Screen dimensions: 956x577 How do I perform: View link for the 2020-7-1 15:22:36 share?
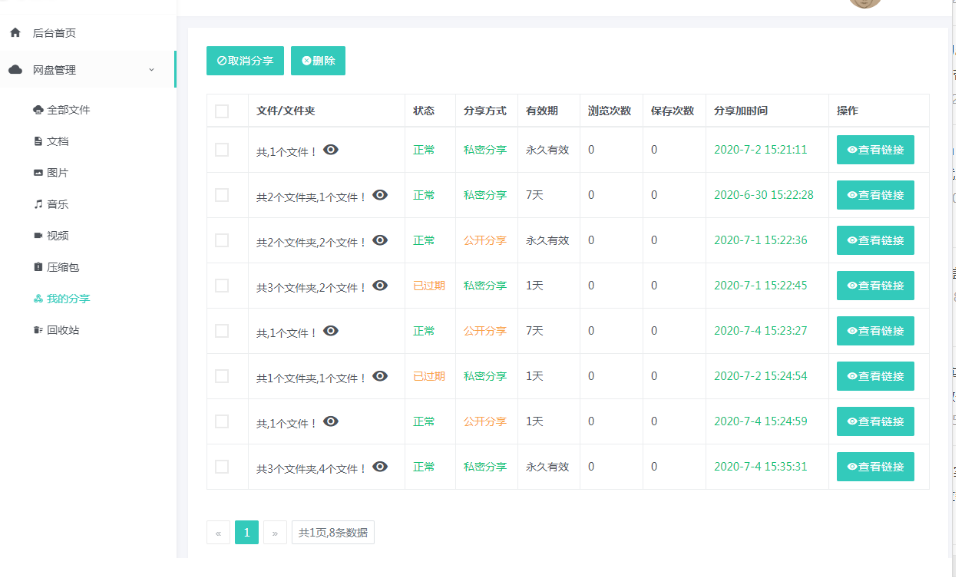click(x=875, y=240)
